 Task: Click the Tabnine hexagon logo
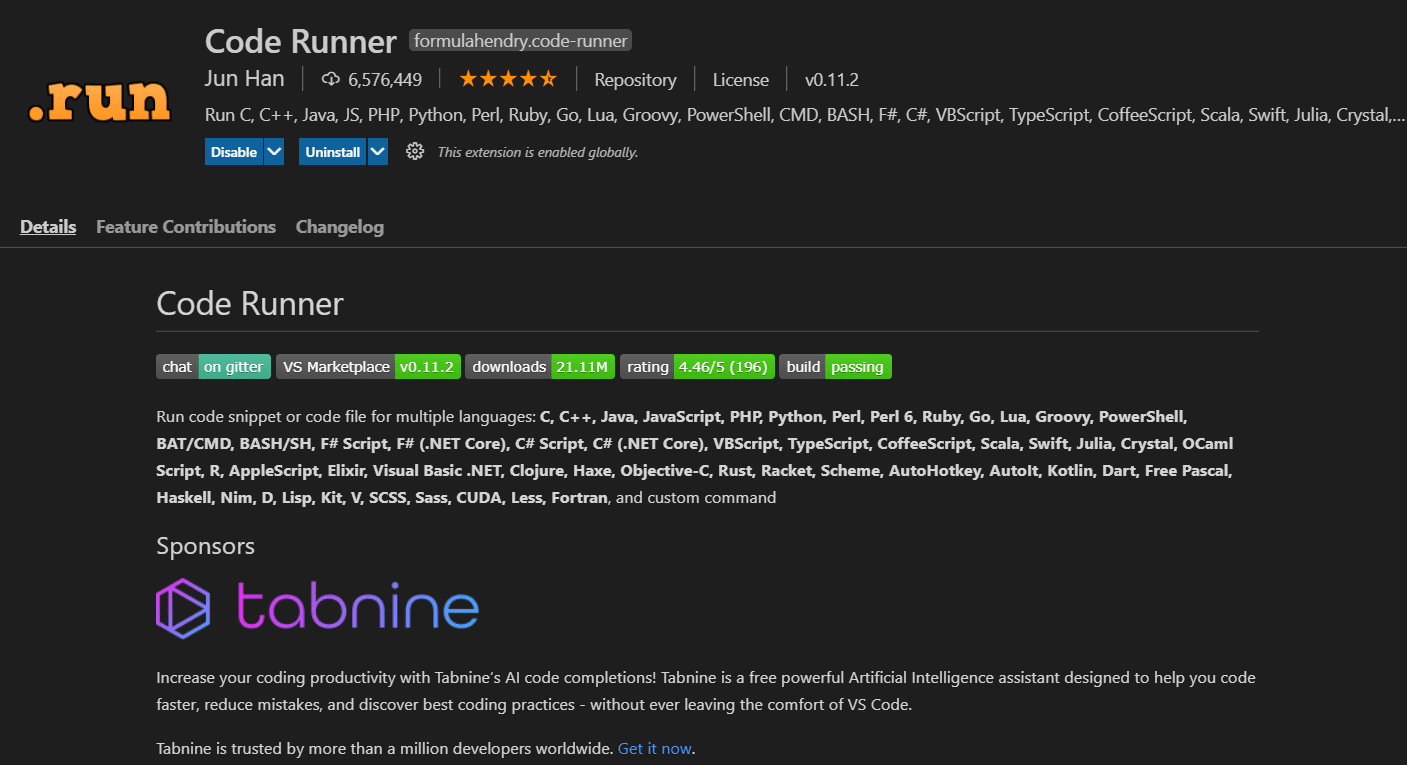(182, 606)
